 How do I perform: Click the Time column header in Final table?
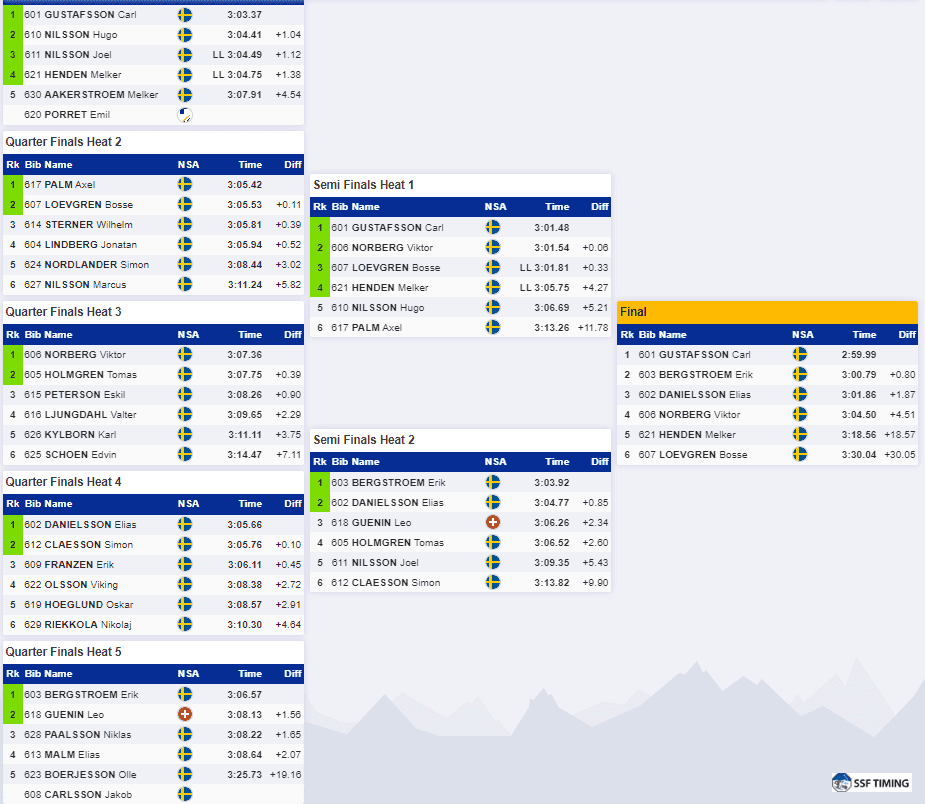(x=864, y=334)
